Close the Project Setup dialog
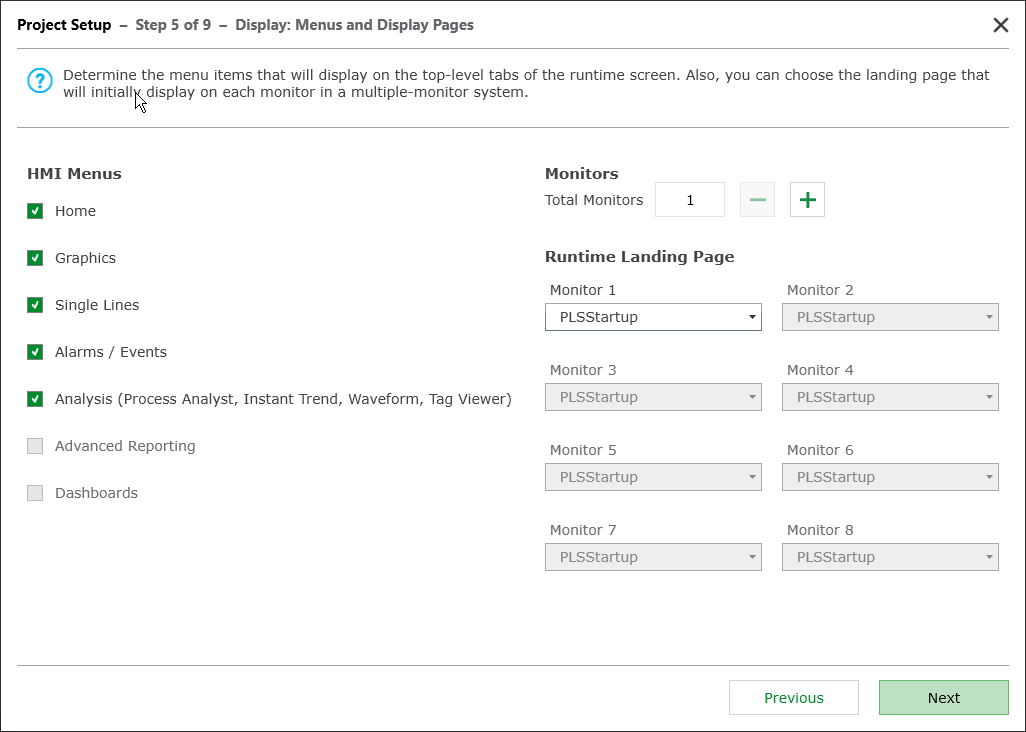The image size is (1026, 732). 1000,25
